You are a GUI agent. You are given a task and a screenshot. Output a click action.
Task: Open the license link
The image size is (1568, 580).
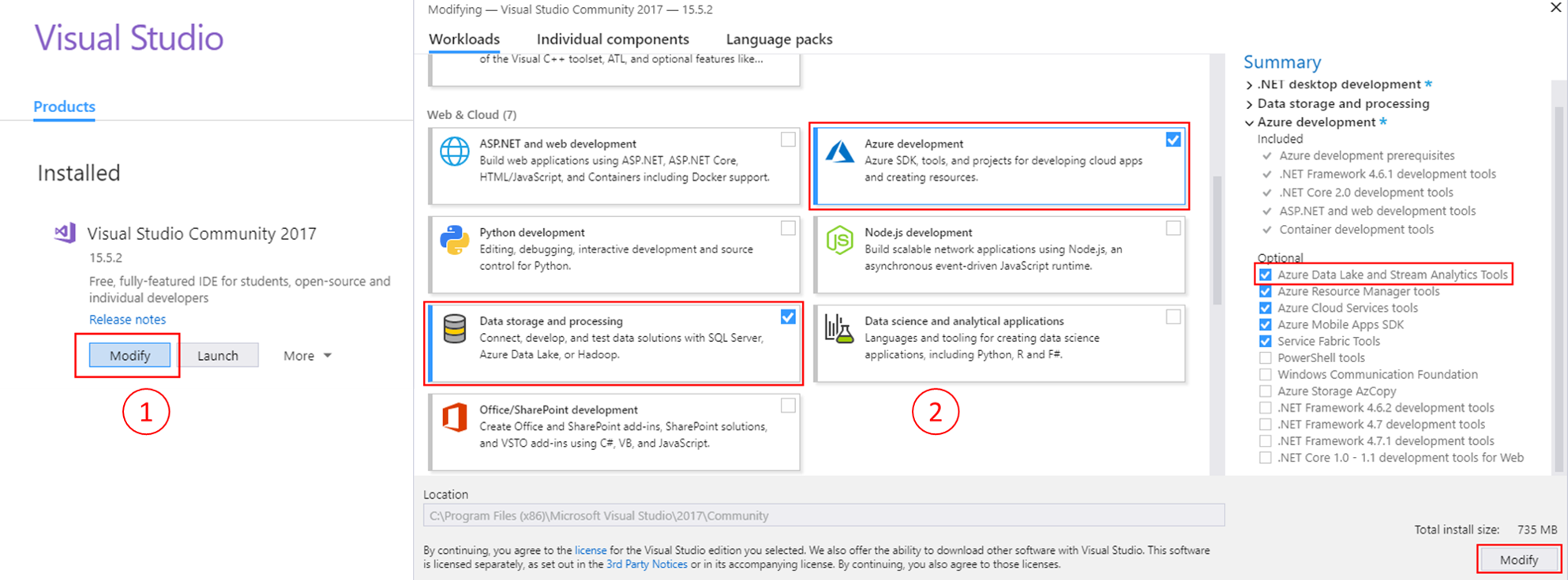(x=591, y=550)
